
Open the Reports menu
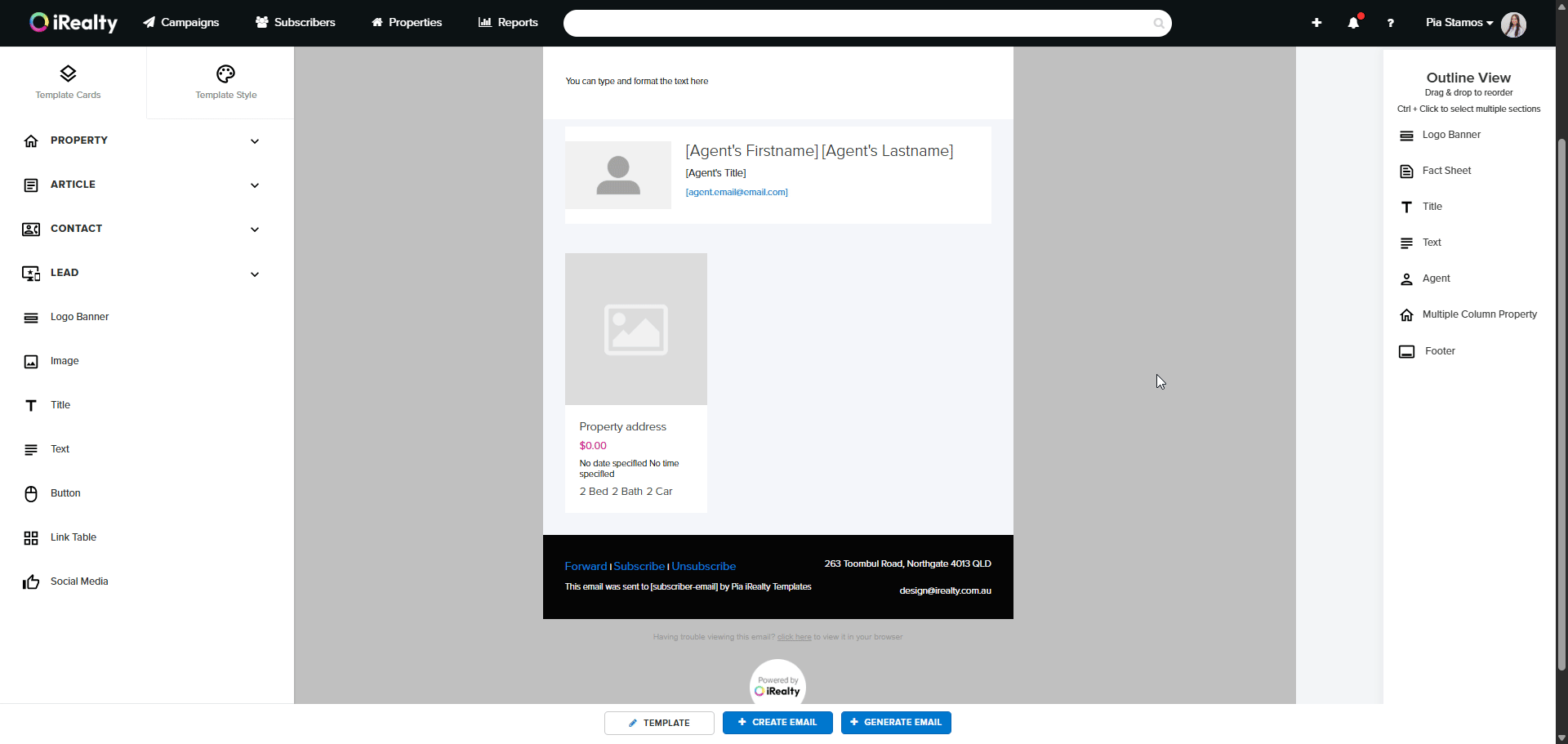point(508,23)
